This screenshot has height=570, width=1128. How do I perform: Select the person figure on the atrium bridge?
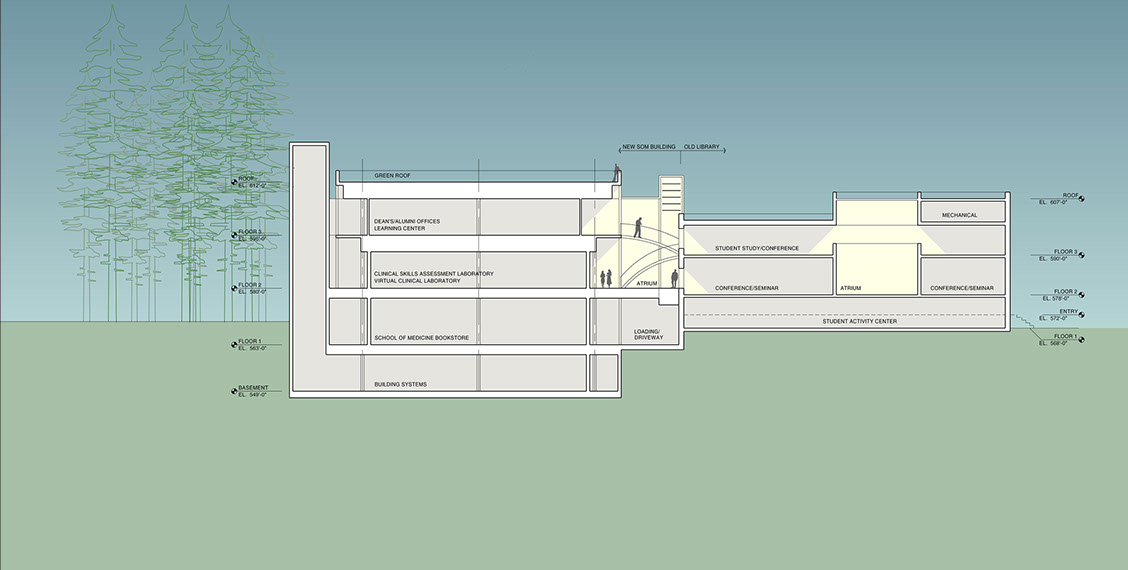coord(638,226)
